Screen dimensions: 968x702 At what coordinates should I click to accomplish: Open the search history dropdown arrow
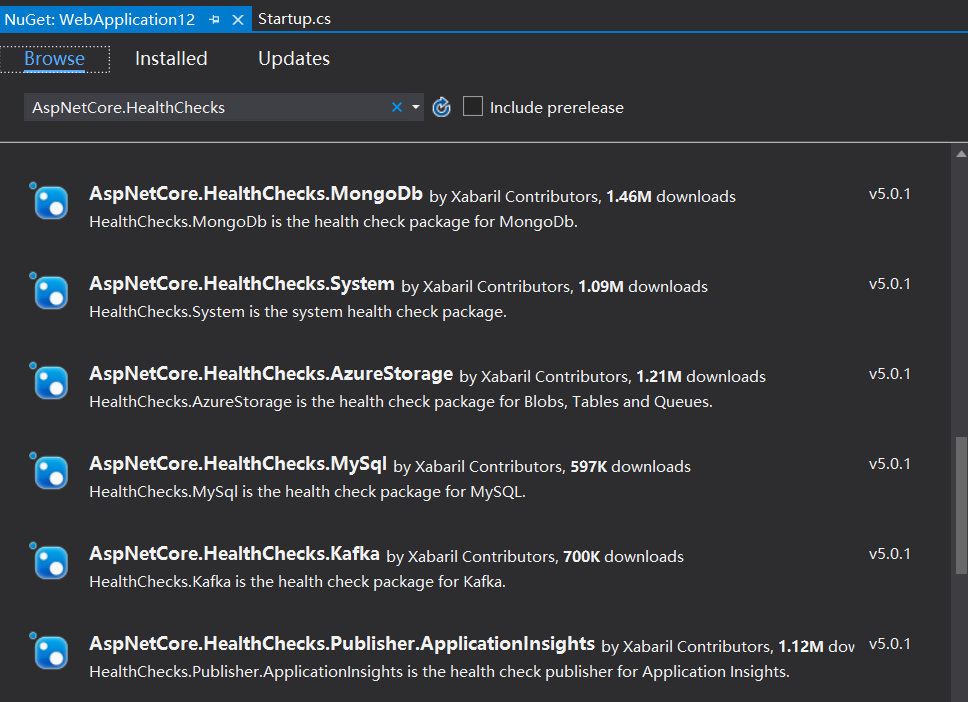tap(416, 107)
